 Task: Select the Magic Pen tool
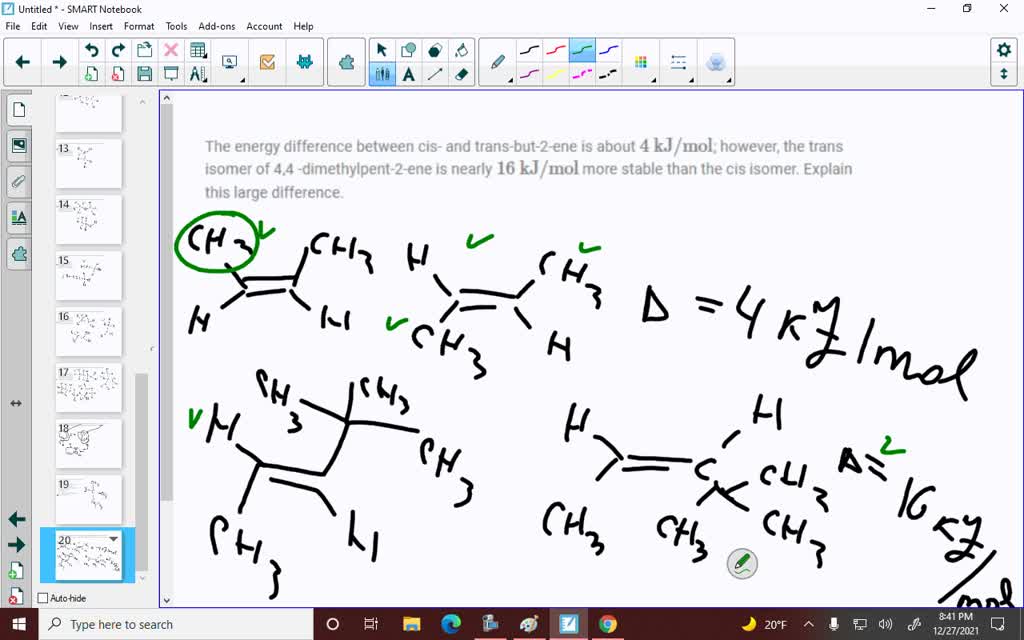pos(497,60)
